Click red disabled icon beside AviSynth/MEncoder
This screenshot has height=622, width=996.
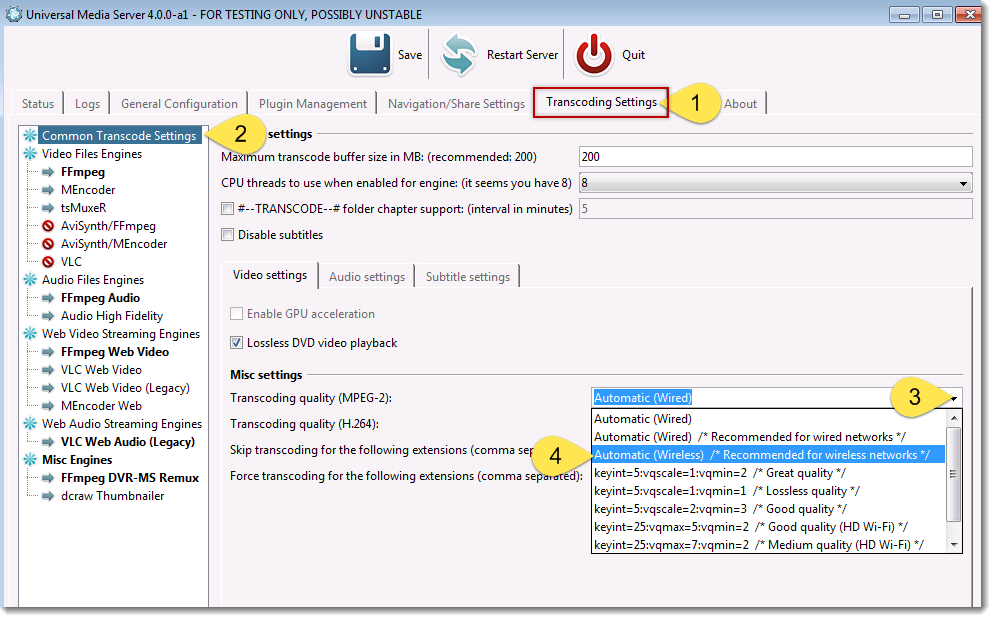pyautogui.click(x=48, y=244)
